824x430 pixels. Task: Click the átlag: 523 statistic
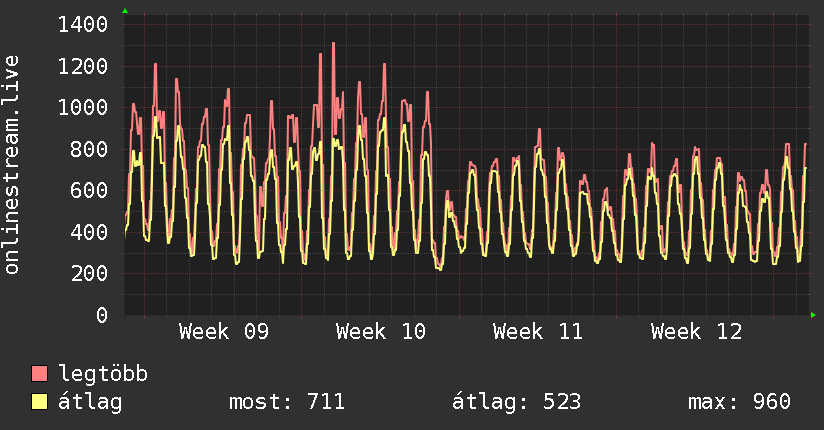click(517, 402)
